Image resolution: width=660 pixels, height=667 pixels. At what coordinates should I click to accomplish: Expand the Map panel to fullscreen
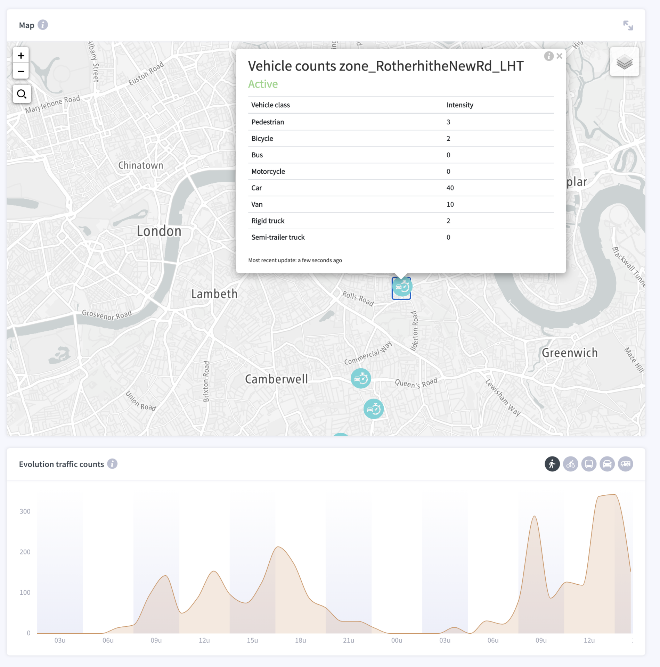coord(628,25)
